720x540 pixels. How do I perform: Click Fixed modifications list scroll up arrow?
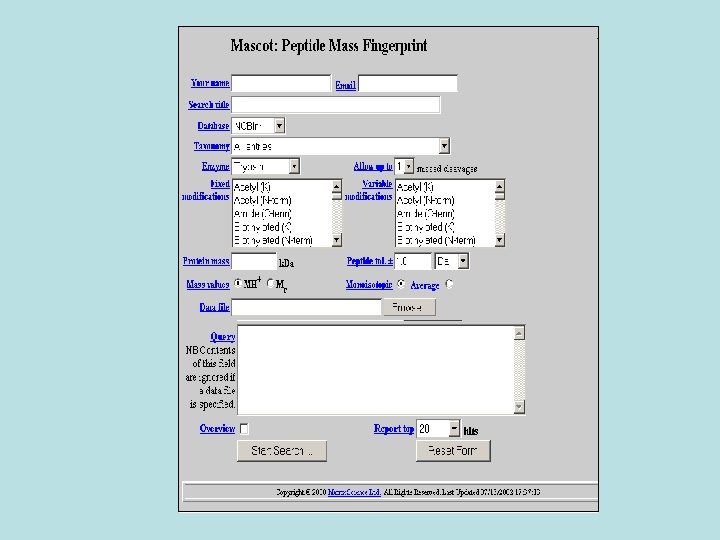337,186
